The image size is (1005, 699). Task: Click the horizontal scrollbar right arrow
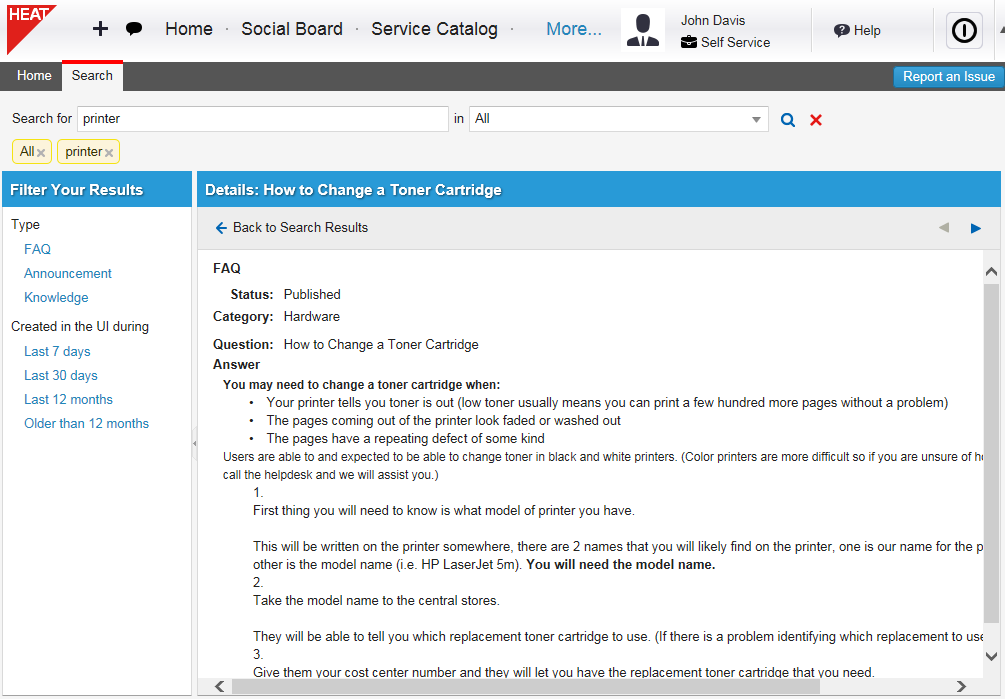(x=961, y=686)
